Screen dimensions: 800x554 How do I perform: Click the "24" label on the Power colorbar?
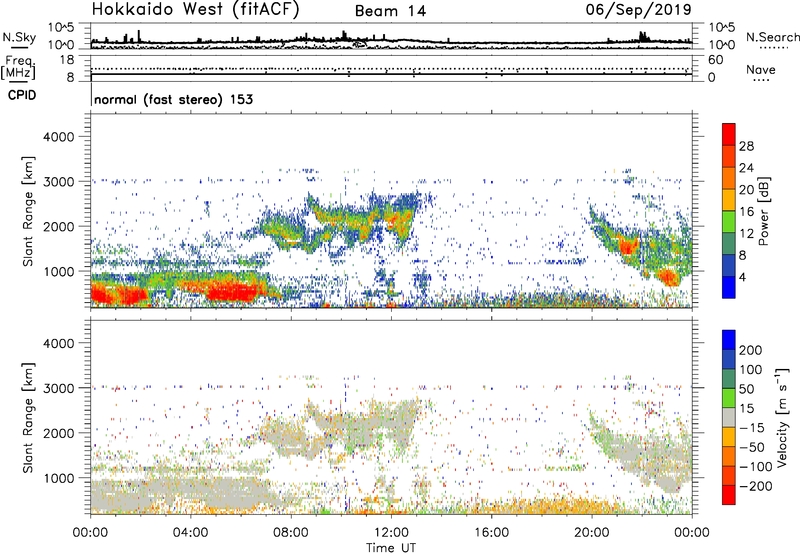pos(746,168)
